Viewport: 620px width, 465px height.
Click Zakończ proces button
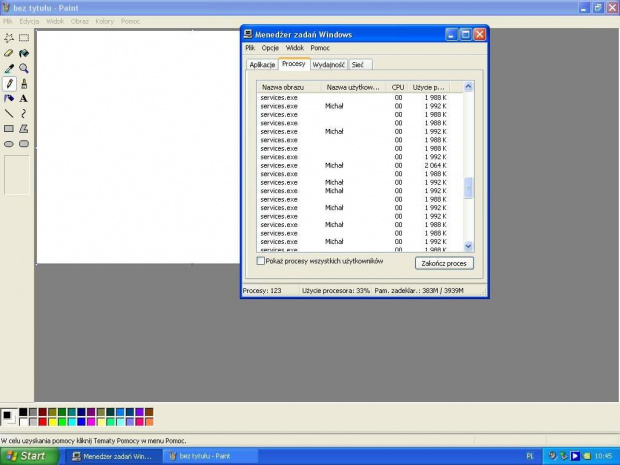444,263
